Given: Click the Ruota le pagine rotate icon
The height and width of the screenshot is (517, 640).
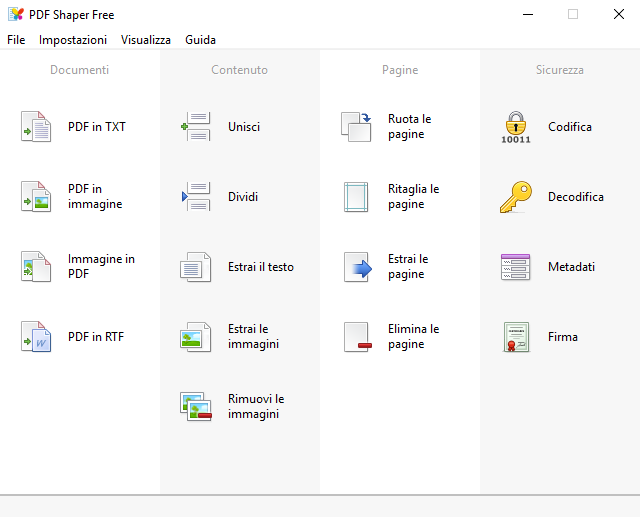Looking at the screenshot, I should coord(356,126).
